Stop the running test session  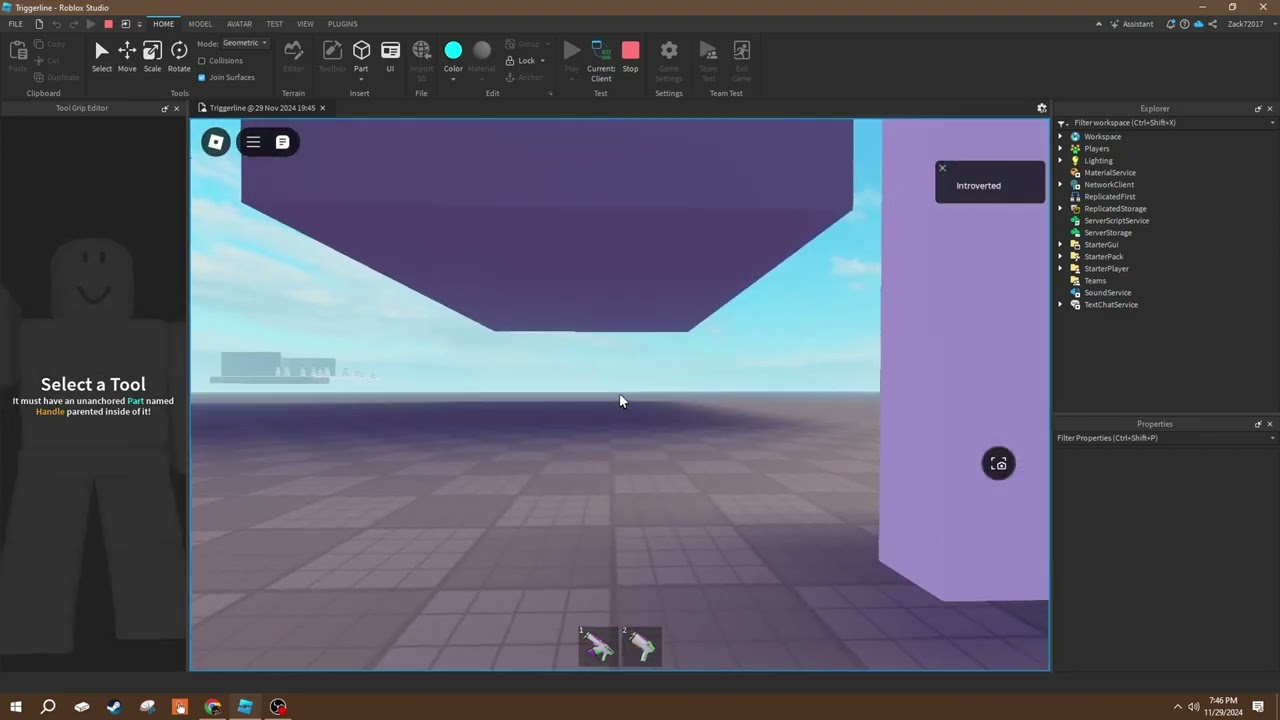tap(630, 57)
